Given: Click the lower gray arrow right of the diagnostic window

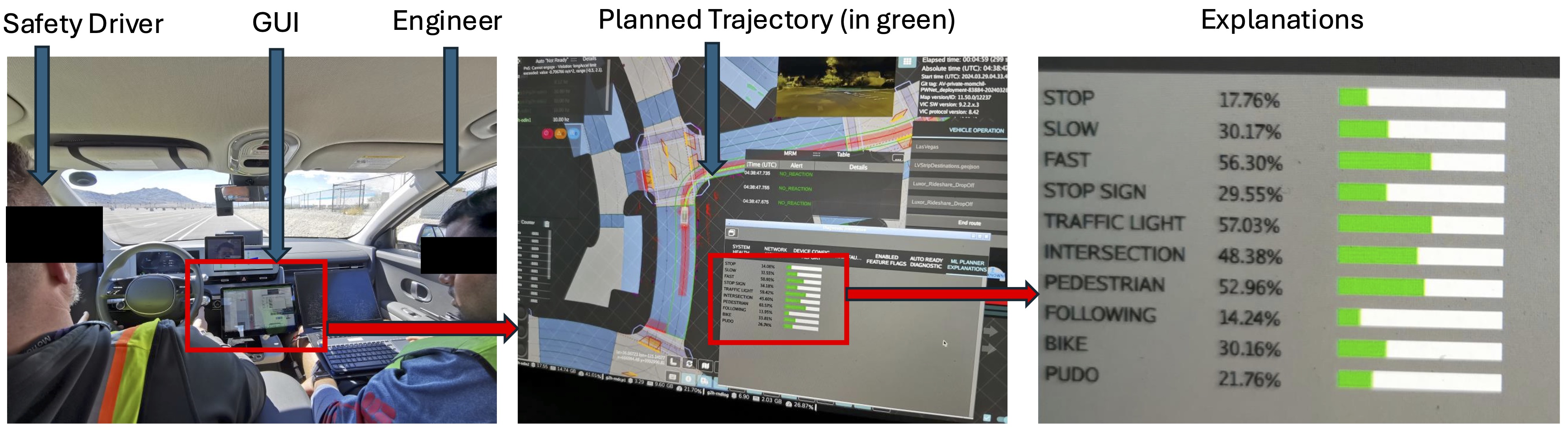Looking at the screenshot, I should (x=990, y=349).
